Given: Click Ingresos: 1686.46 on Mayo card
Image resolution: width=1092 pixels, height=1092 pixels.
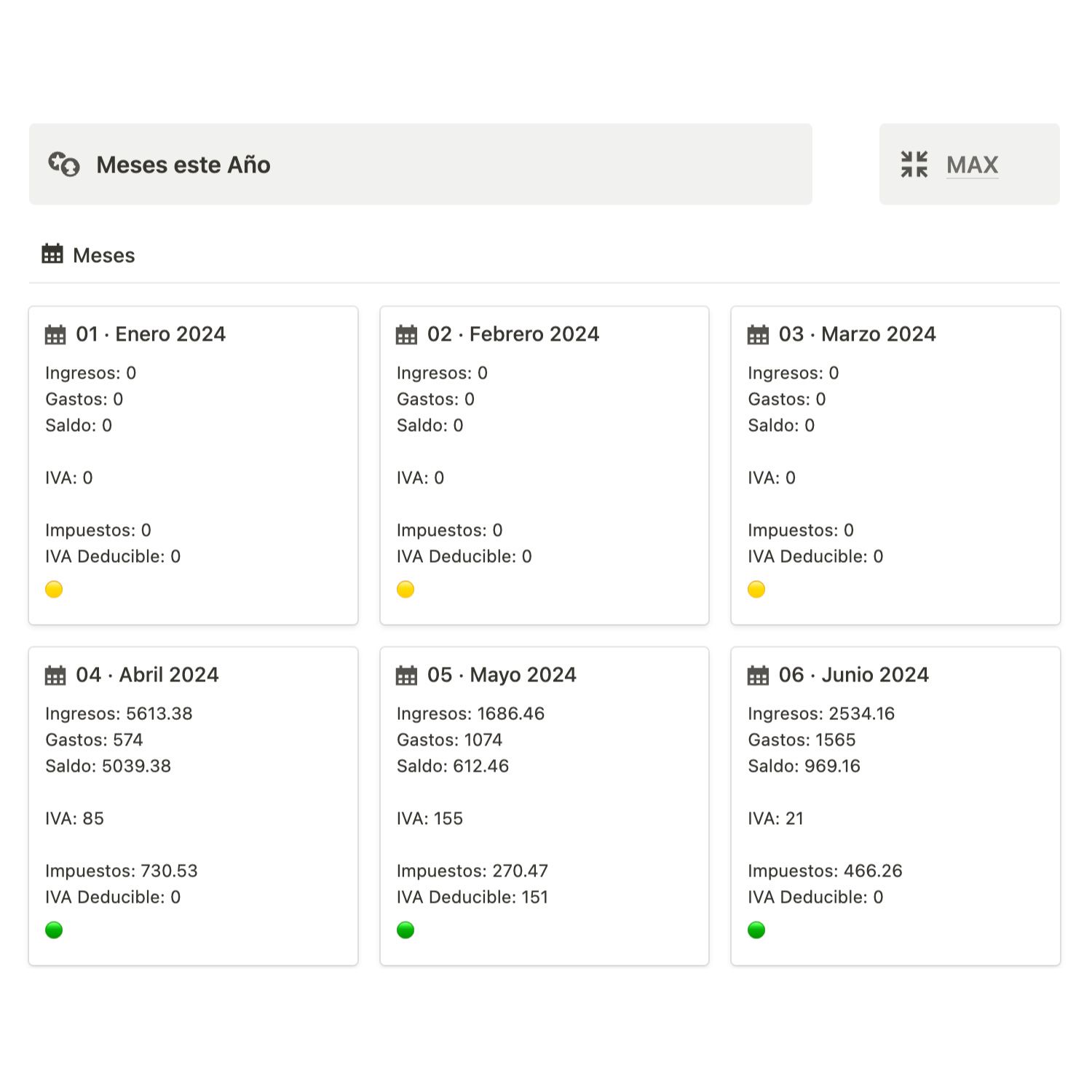Looking at the screenshot, I should pos(470,713).
